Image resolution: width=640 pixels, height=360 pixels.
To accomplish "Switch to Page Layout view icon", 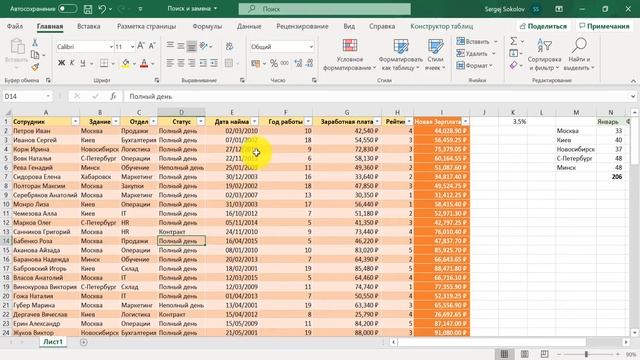I will (x=524, y=354).
